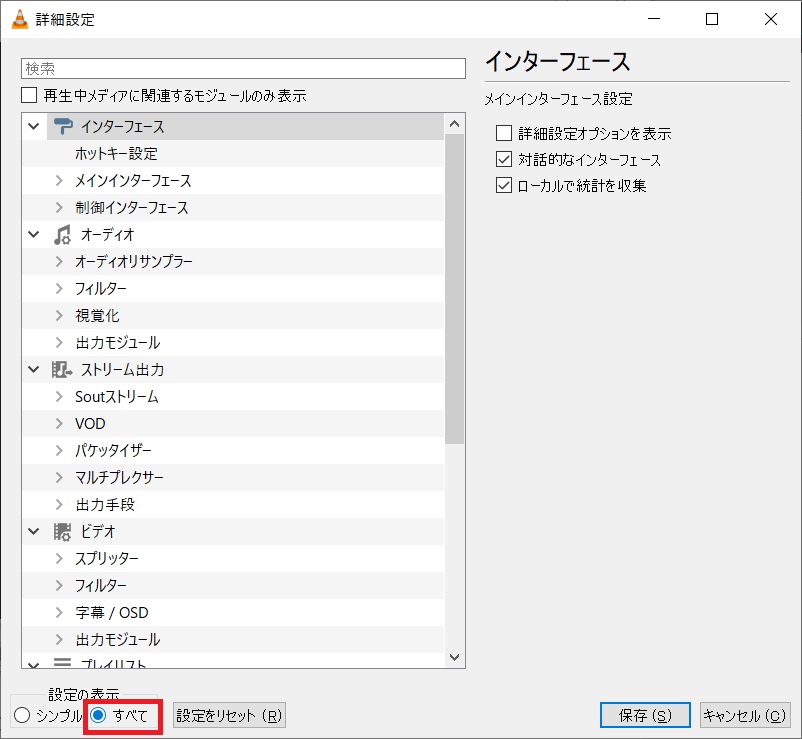Image resolution: width=802 pixels, height=739 pixels.
Task: Toggle 再生中メディアに関連するモジュールのみ表示
Action: pos(27,93)
